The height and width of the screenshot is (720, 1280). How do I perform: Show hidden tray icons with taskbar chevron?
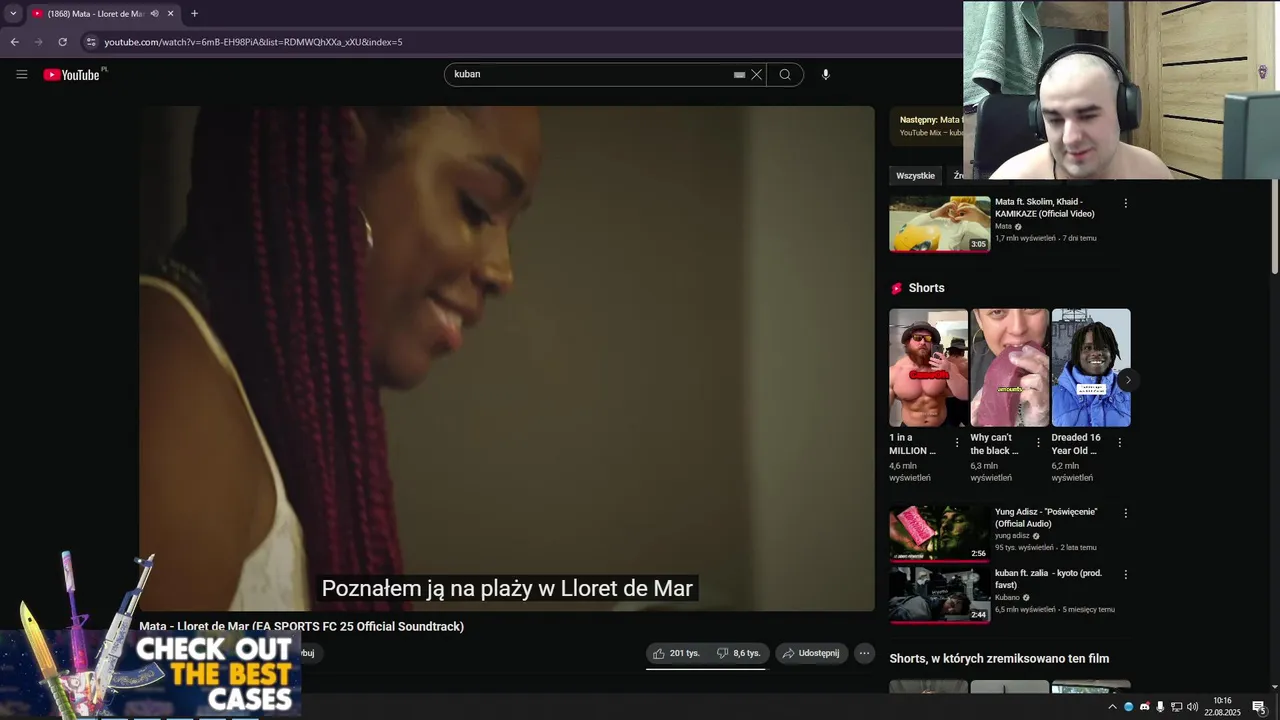(x=1112, y=707)
